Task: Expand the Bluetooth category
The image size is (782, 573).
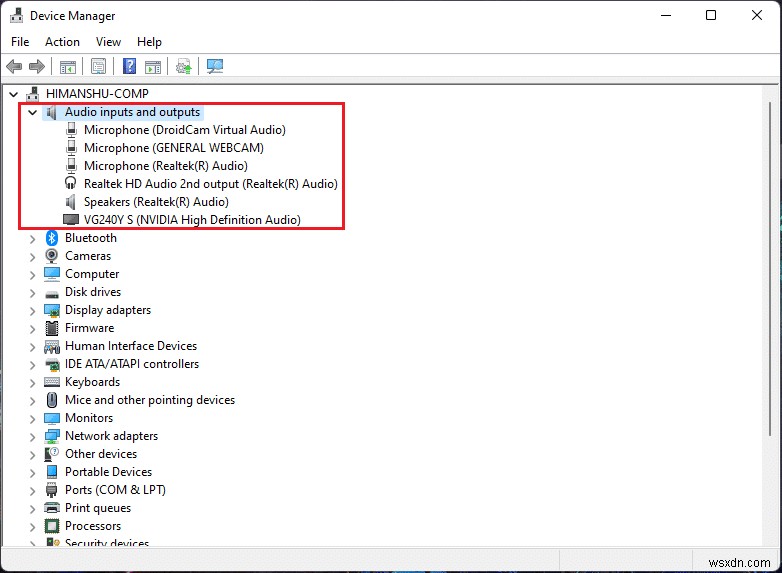Action: [32, 239]
